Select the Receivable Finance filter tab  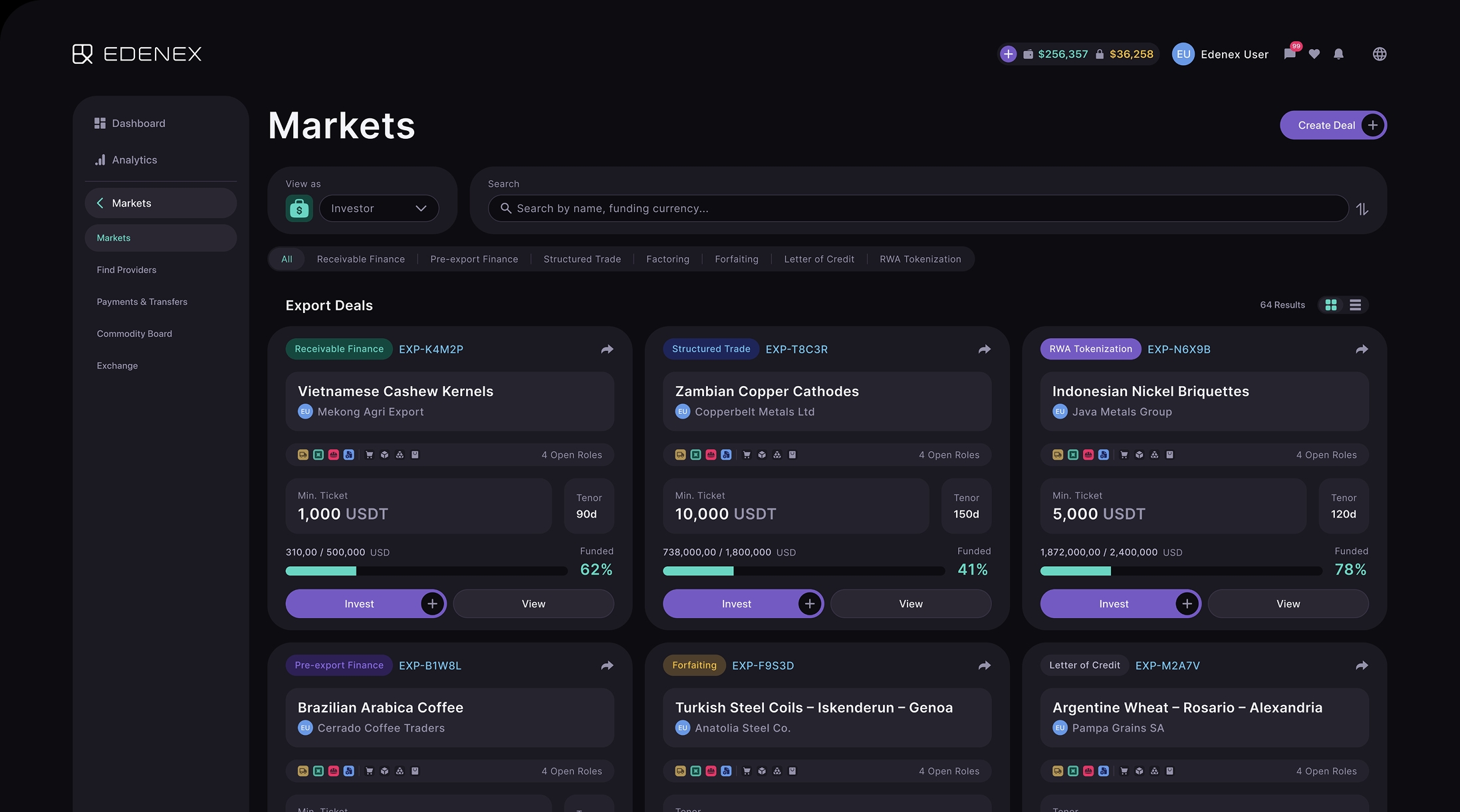361,259
